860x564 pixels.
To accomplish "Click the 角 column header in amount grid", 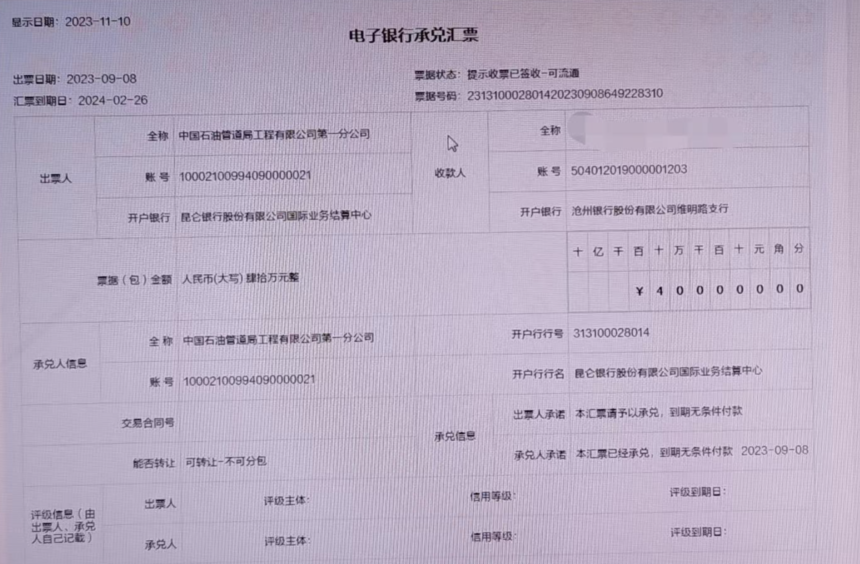I will pos(779,249).
